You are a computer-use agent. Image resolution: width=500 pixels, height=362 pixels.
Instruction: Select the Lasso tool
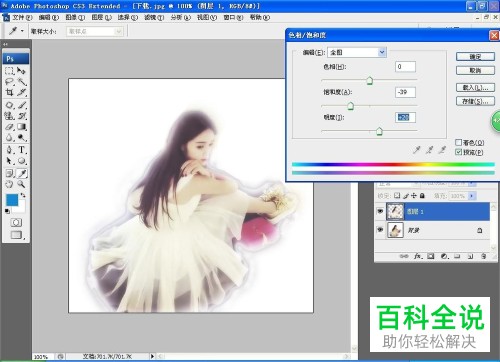point(9,82)
